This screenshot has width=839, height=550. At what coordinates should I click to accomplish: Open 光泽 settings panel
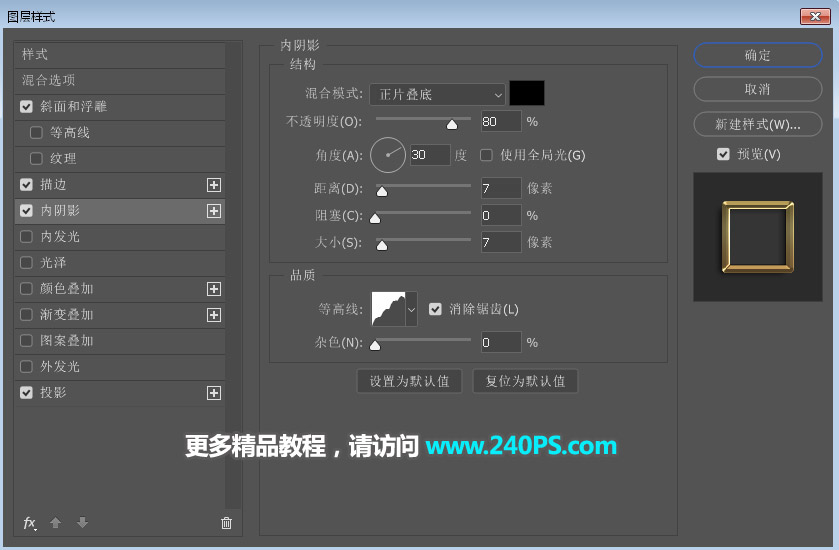pos(120,263)
